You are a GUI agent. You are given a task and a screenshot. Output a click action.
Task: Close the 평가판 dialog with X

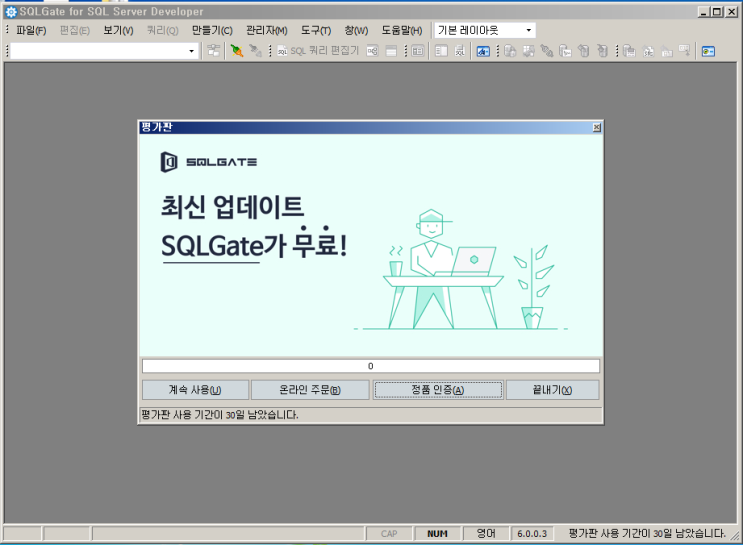[x=597, y=127]
